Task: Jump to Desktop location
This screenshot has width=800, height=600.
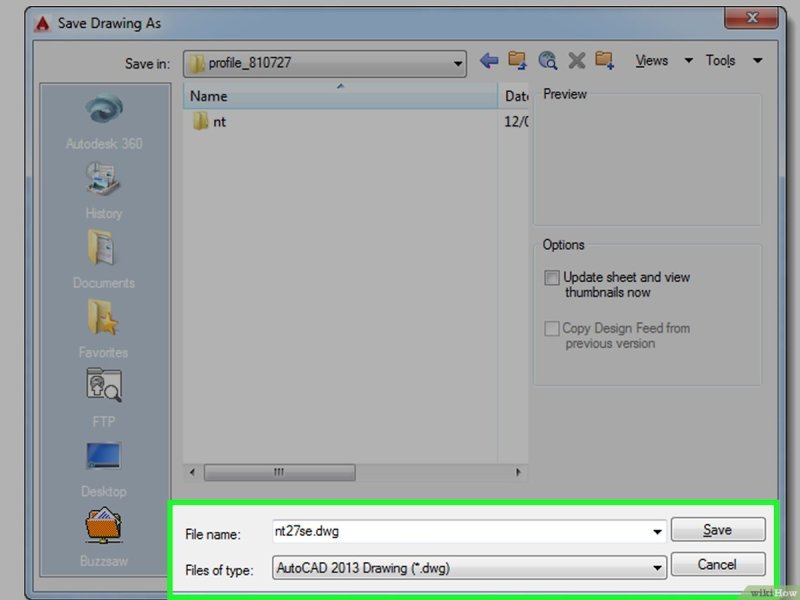Action: point(104,469)
